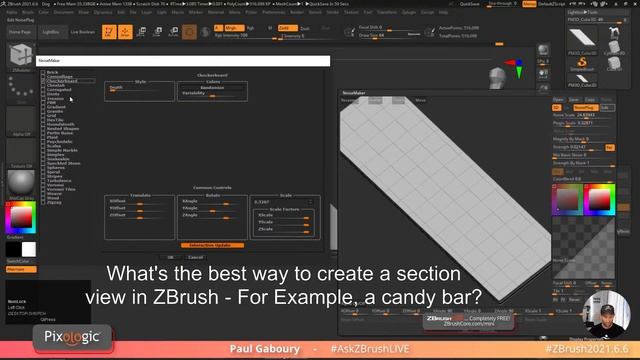Open the Color menu

point(44,12)
